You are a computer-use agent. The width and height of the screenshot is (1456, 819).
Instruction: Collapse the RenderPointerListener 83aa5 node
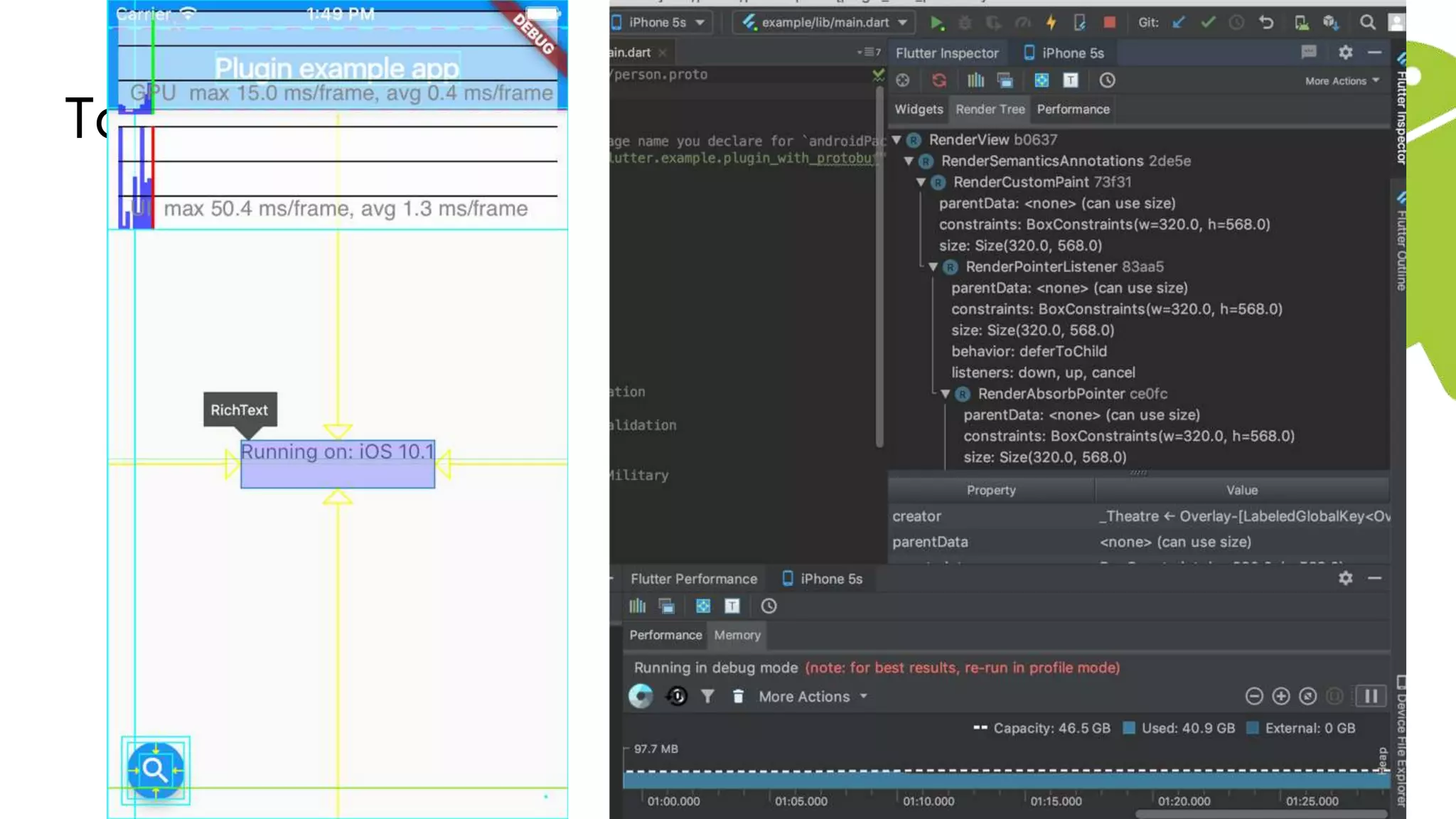(x=933, y=267)
